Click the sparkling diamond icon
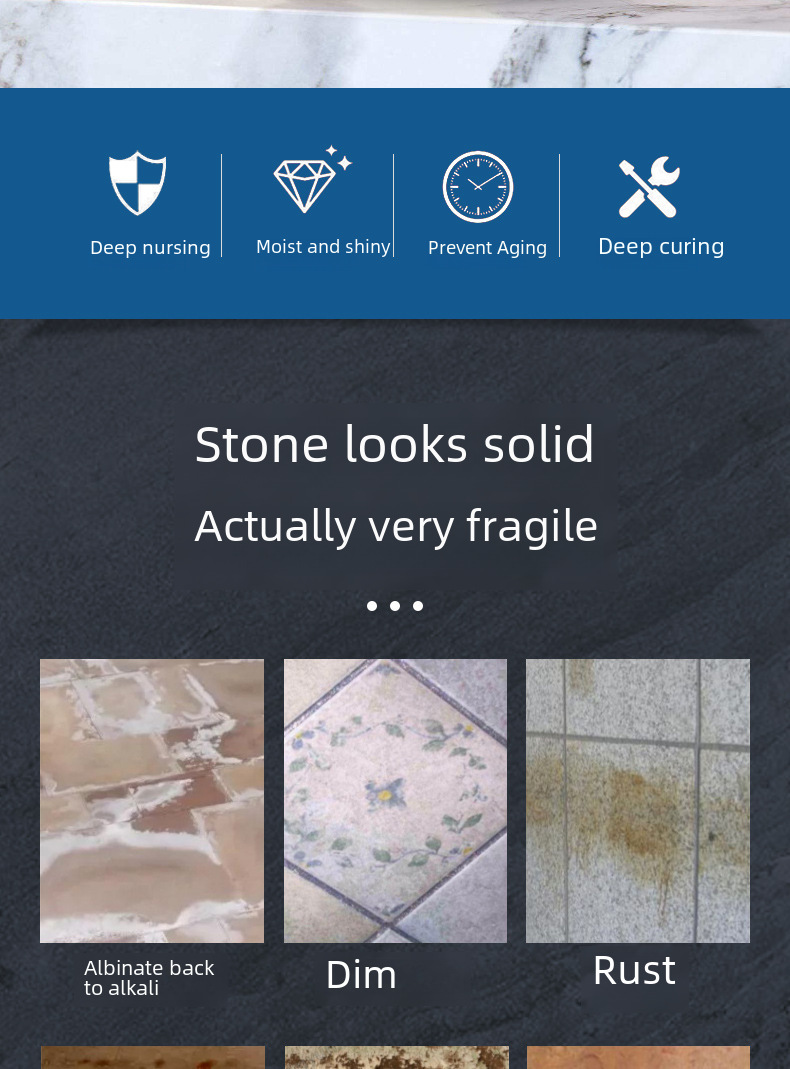 312,179
